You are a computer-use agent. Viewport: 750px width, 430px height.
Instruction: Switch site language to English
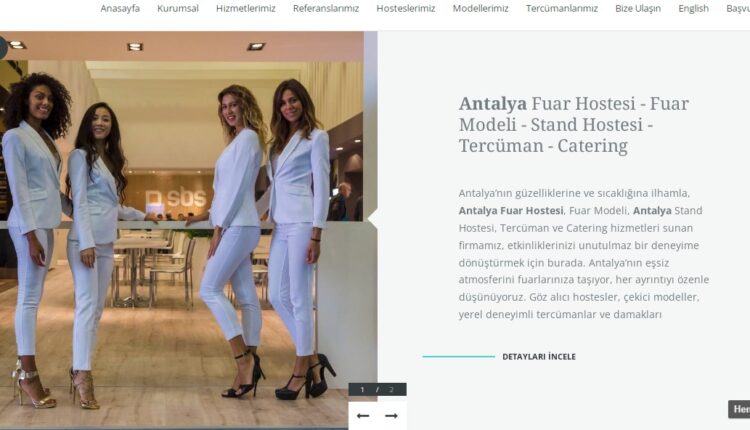tap(694, 9)
